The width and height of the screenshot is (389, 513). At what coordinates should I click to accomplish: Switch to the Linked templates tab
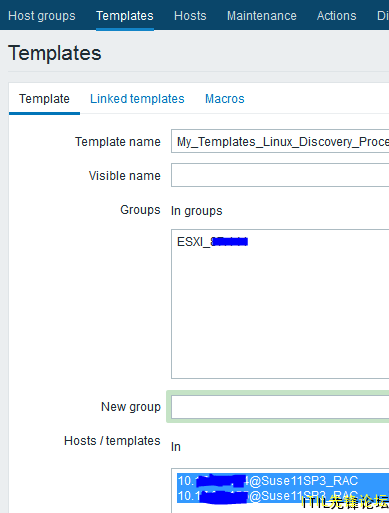point(137,99)
